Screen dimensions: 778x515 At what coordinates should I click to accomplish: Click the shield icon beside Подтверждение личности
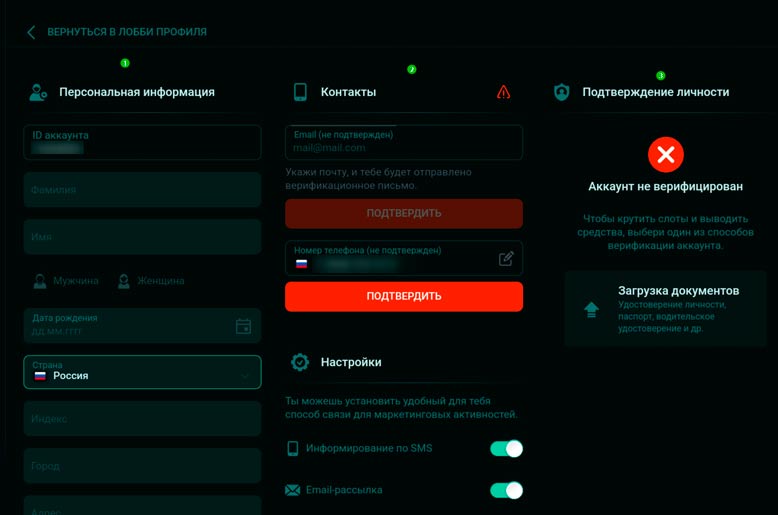click(562, 92)
